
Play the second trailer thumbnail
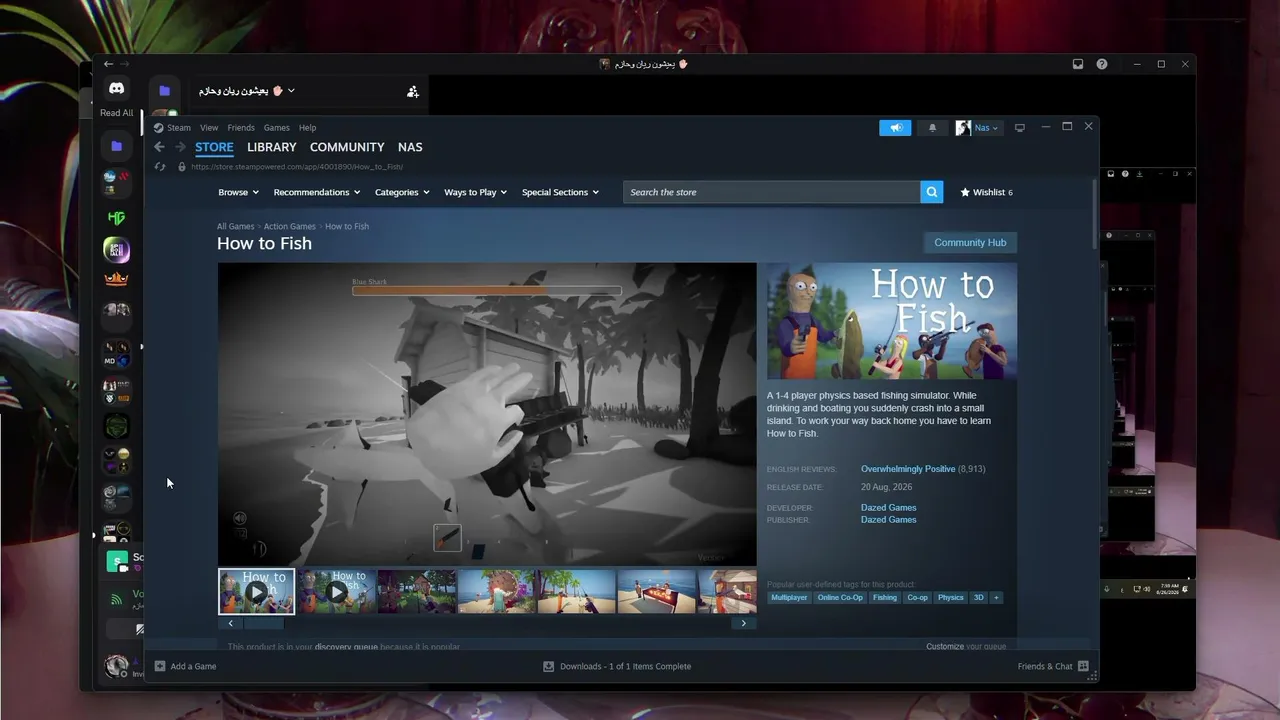(x=337, y=591)
